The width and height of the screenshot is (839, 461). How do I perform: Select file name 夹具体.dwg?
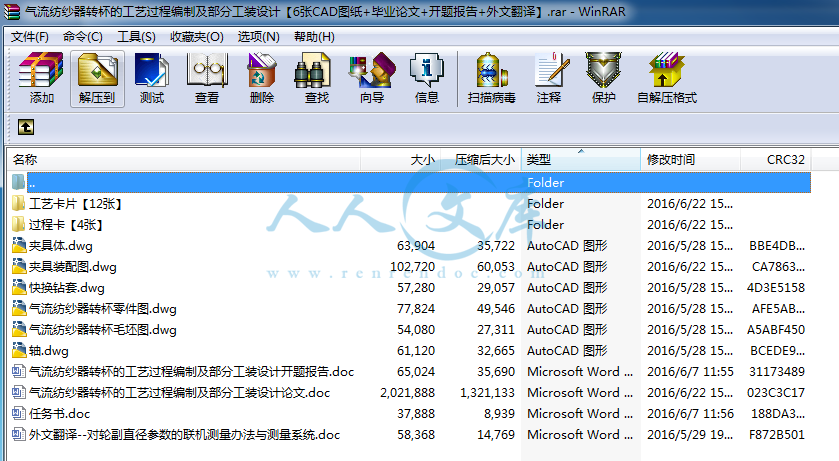click(x=60, y=246)
